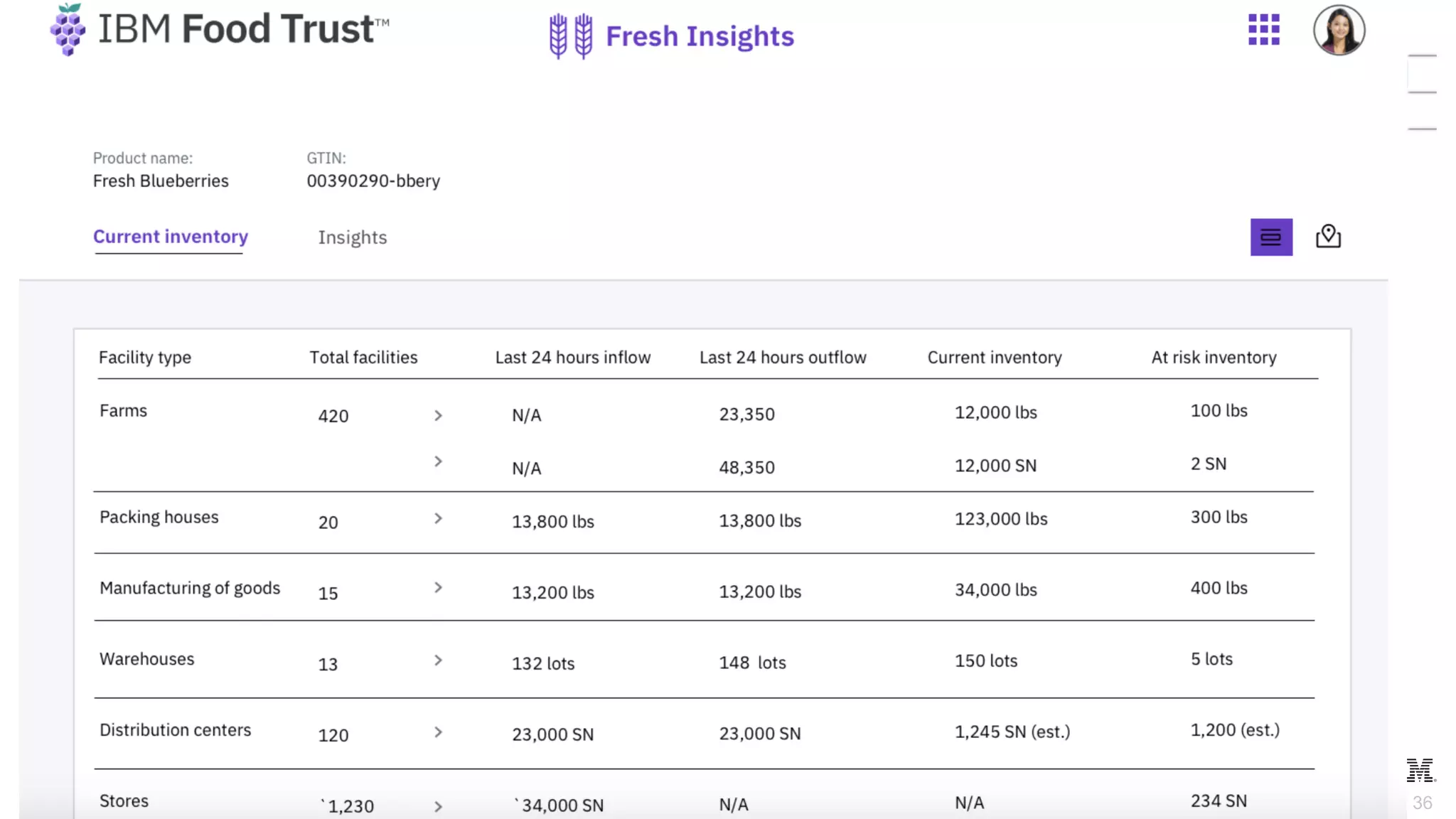Expand the Packing houses row

pos(438,519)
